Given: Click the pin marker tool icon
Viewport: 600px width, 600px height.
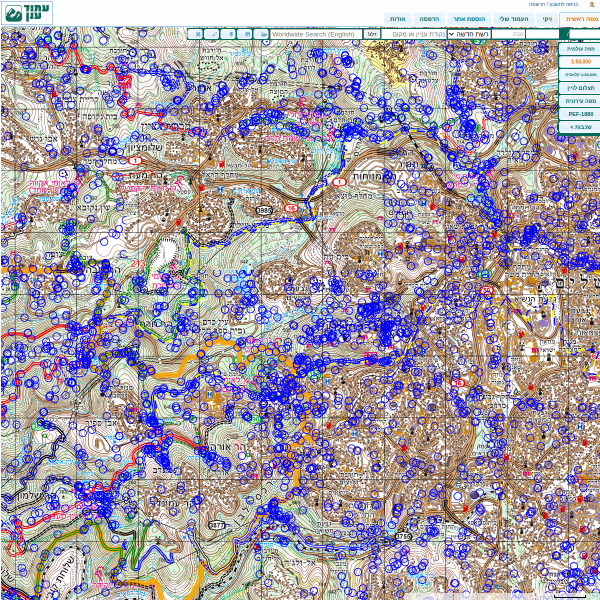Looking at the screenshot, I should point(228,34).
